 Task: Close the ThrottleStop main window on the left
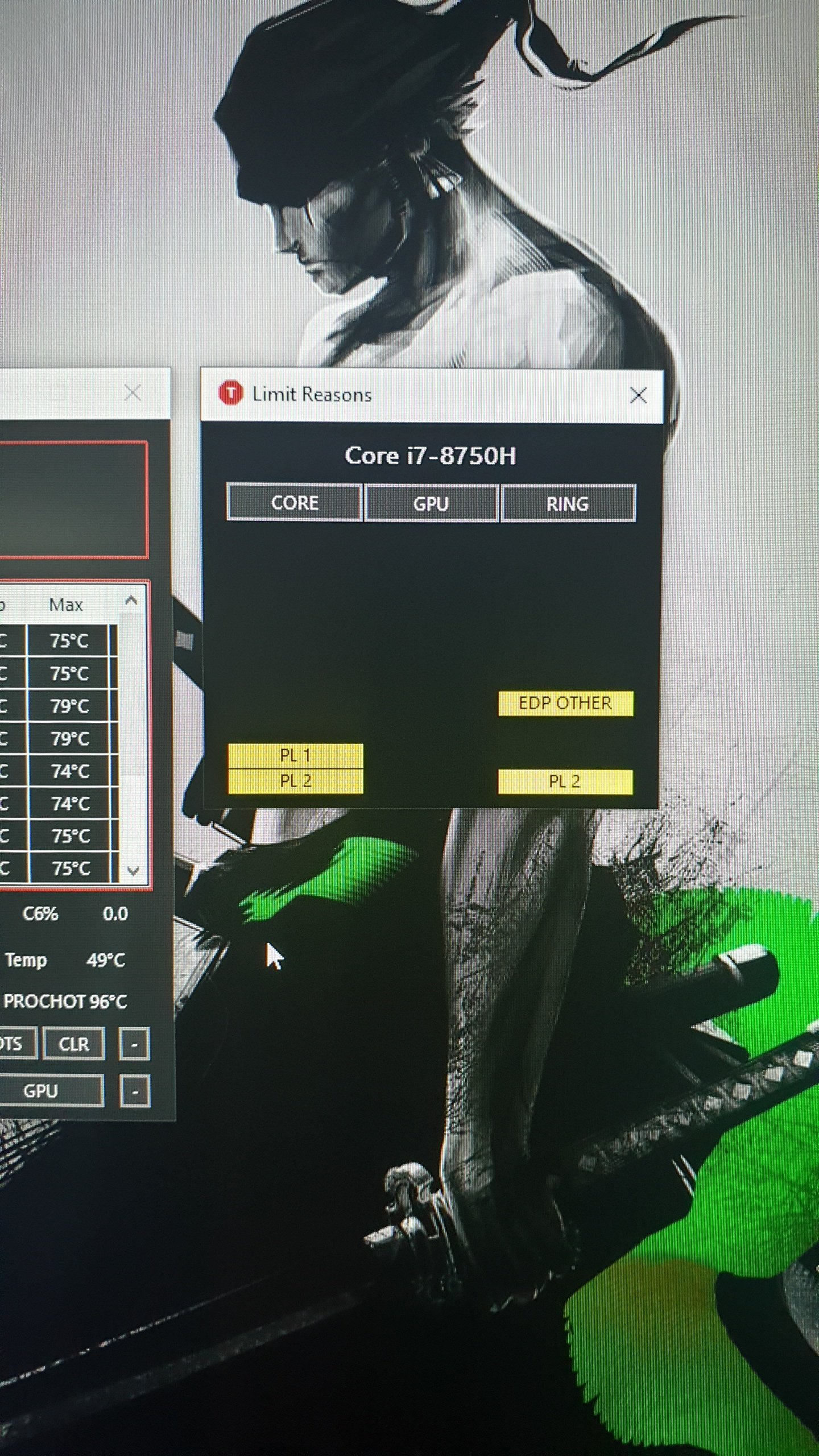[x=133, y=392]
